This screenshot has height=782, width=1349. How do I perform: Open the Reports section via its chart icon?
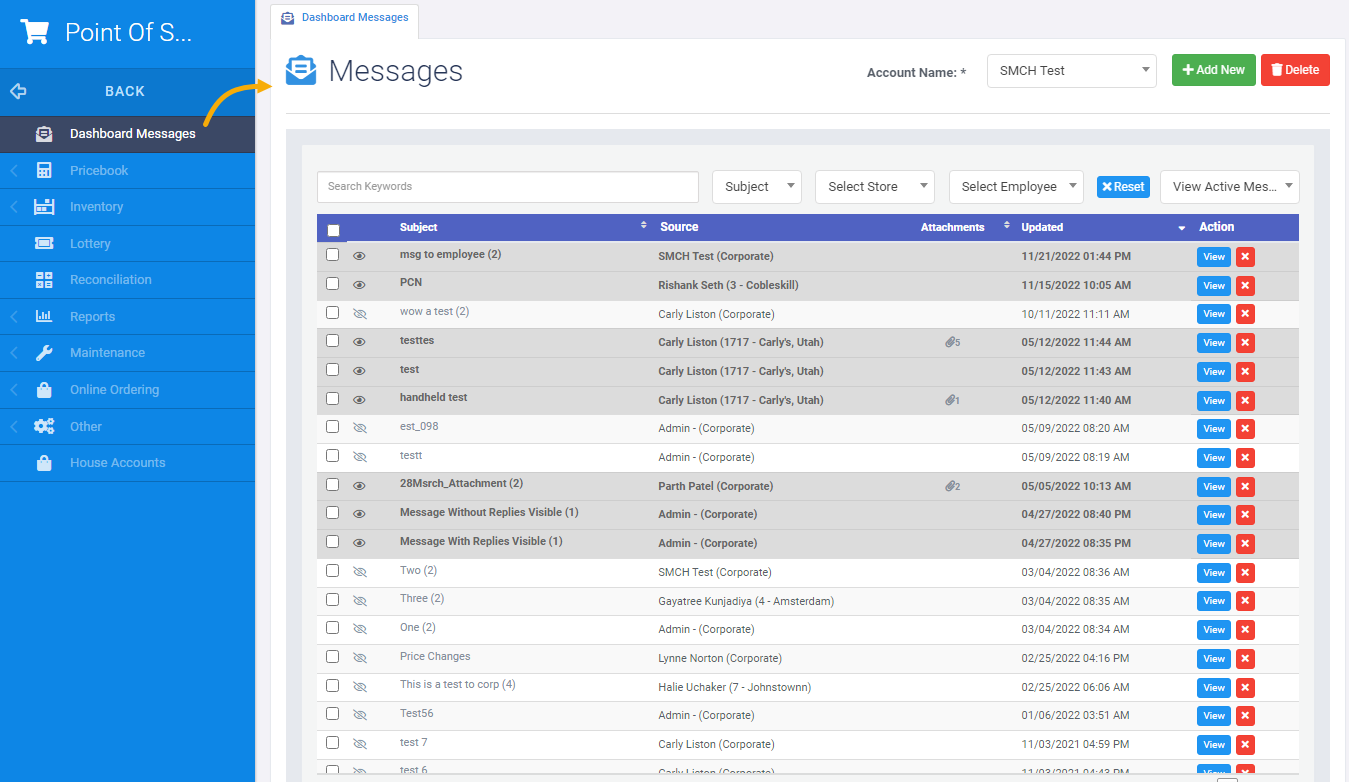point(42,316)
